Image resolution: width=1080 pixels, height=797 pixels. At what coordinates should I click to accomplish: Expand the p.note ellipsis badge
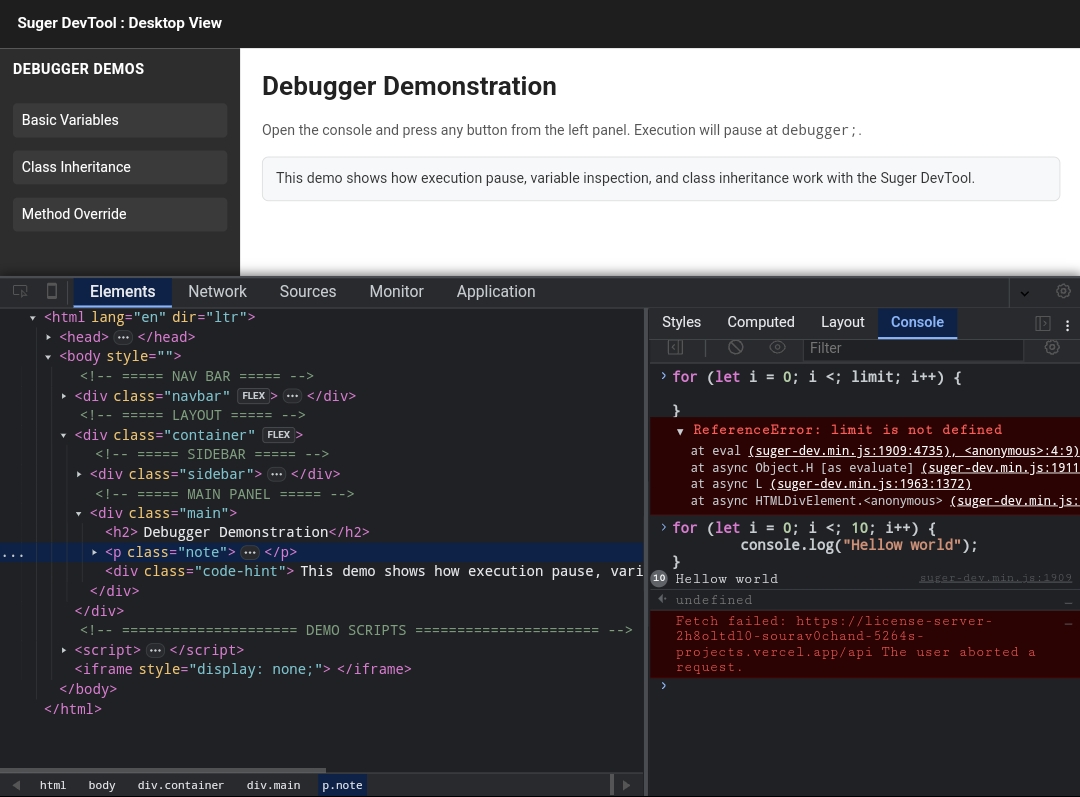point(250,552)
